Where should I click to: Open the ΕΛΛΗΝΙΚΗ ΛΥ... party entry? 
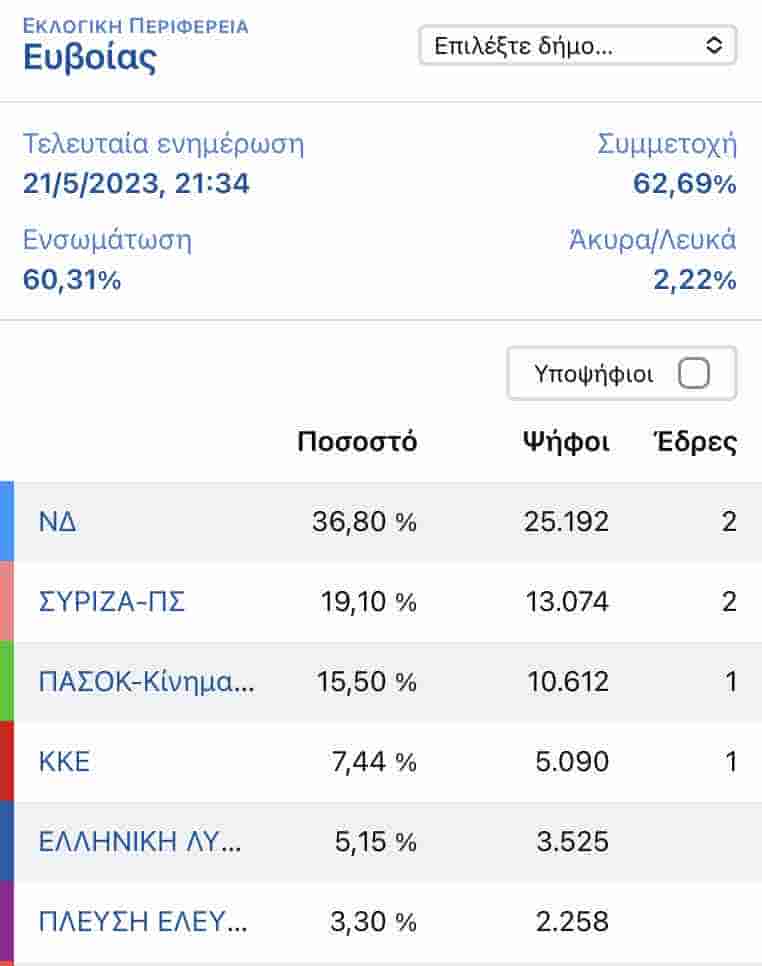[139, 841]
